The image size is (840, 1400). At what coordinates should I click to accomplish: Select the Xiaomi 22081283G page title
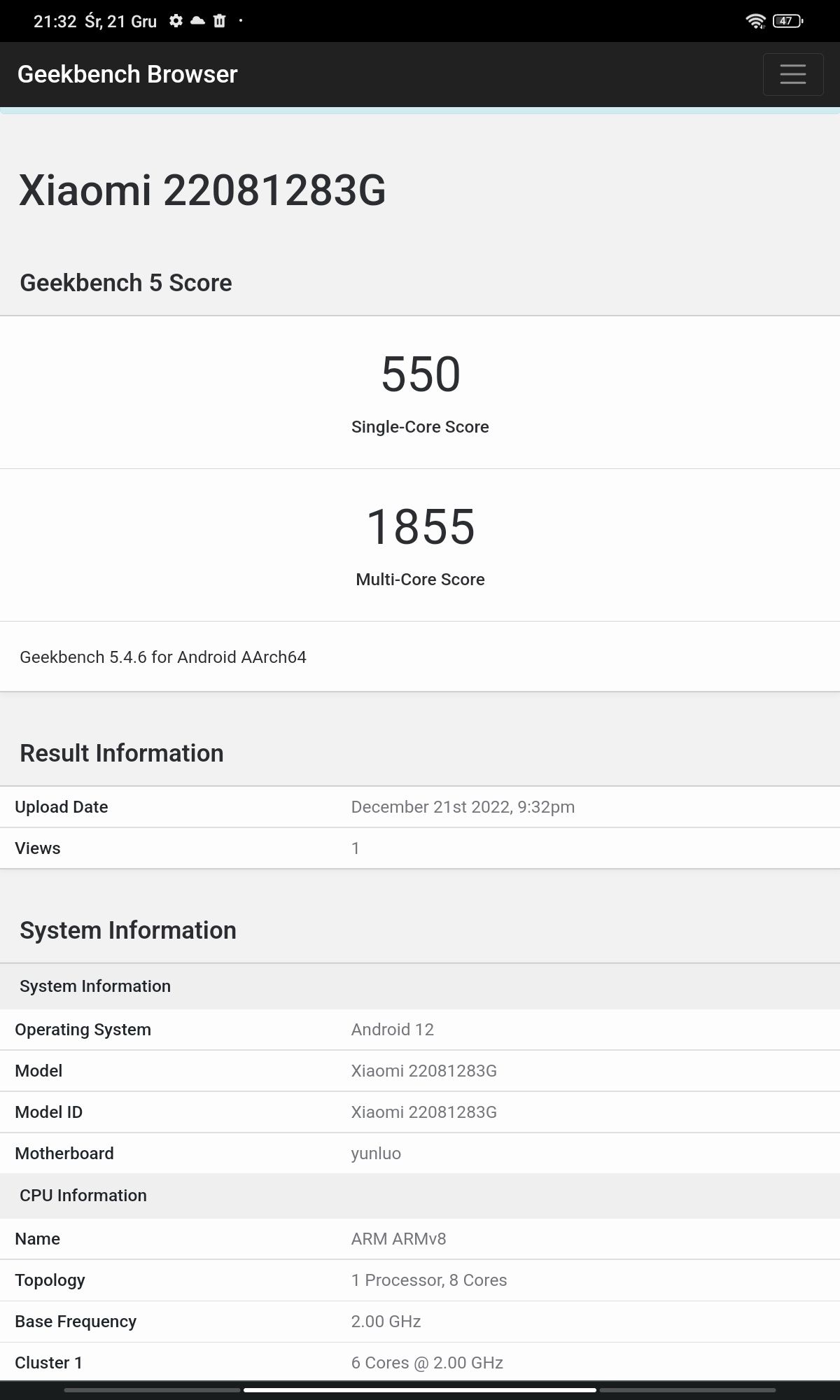[x=202, y=190]
